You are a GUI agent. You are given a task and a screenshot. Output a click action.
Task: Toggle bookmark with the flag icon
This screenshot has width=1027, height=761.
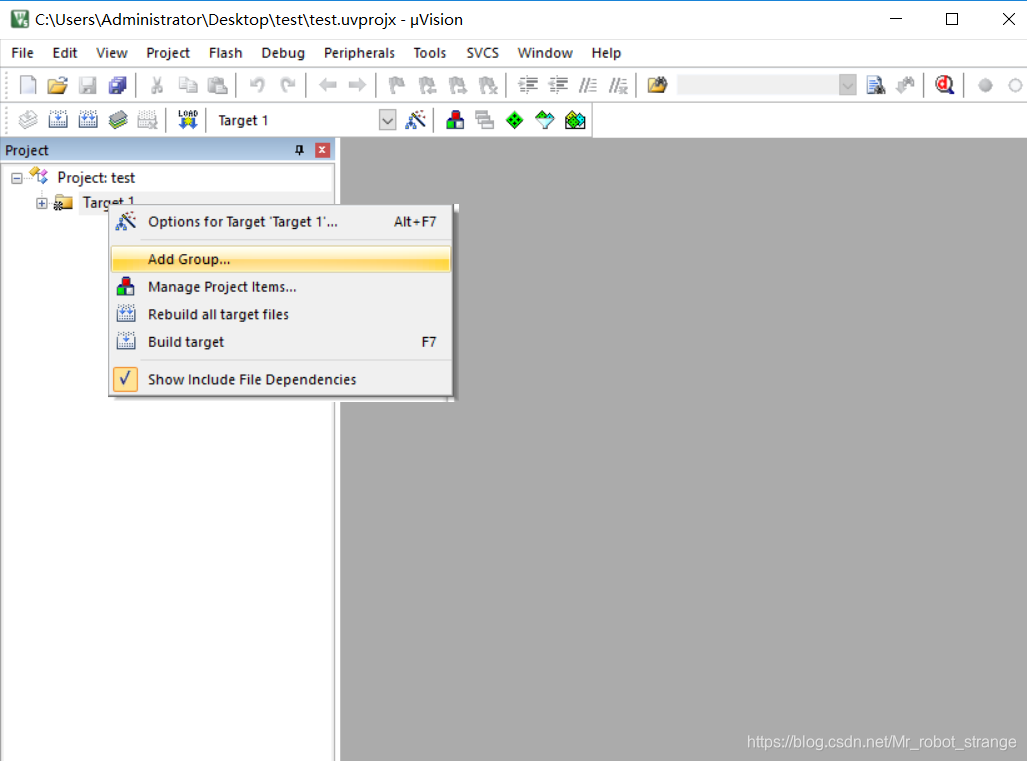pos(397,85)
